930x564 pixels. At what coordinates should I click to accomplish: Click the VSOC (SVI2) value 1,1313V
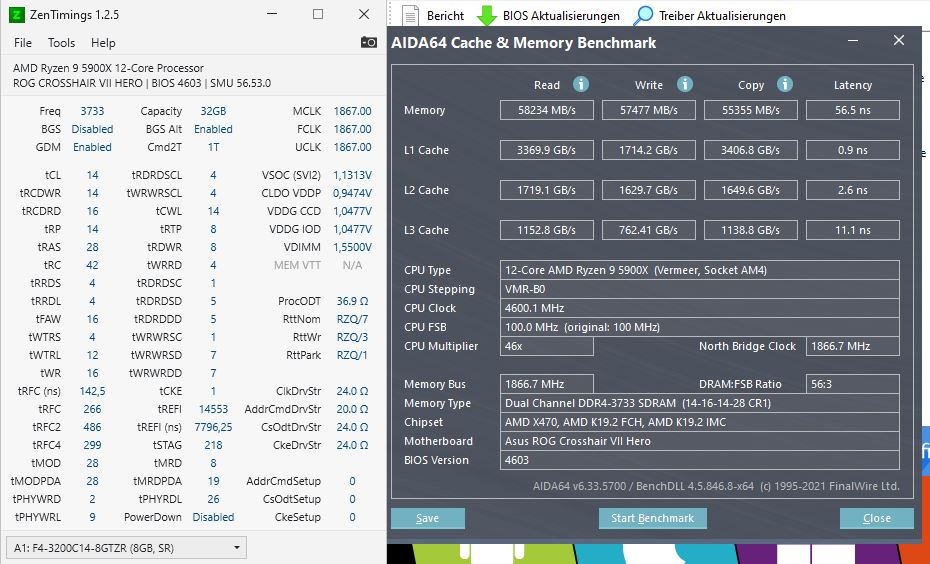click(352, 175)
